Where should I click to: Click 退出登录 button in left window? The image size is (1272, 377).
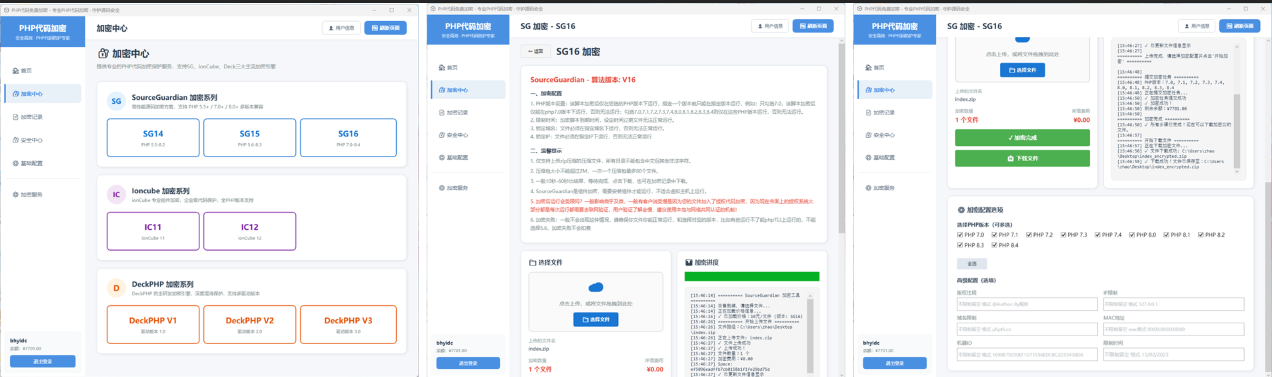(x=42, y=360)
